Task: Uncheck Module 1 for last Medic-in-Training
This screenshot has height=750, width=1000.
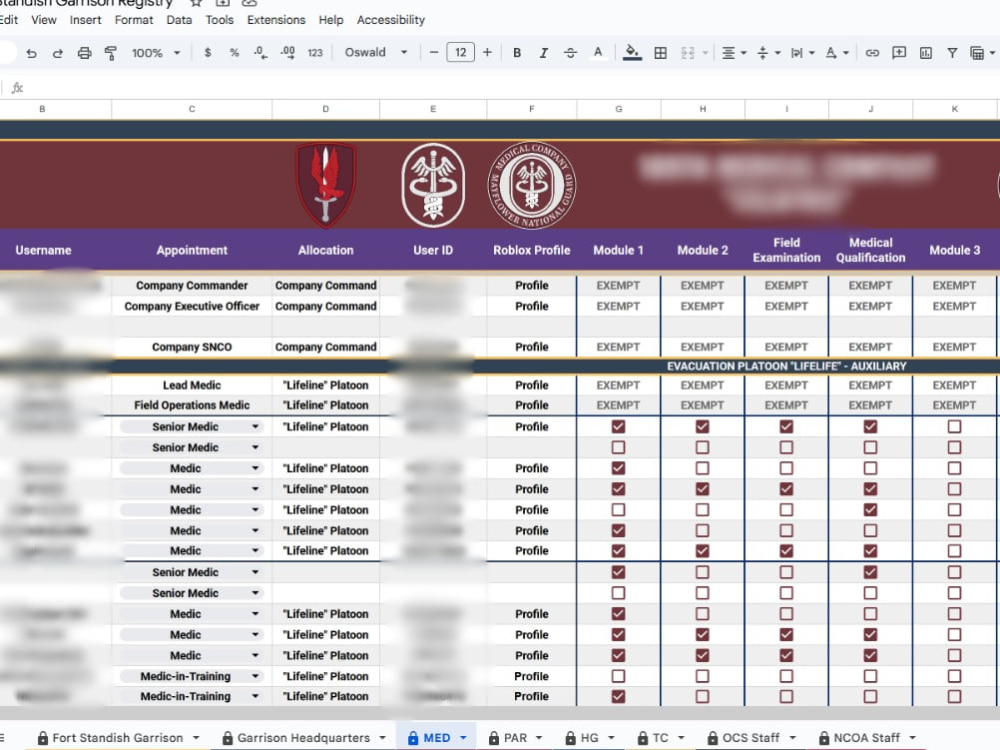Action: pos(618,696)
